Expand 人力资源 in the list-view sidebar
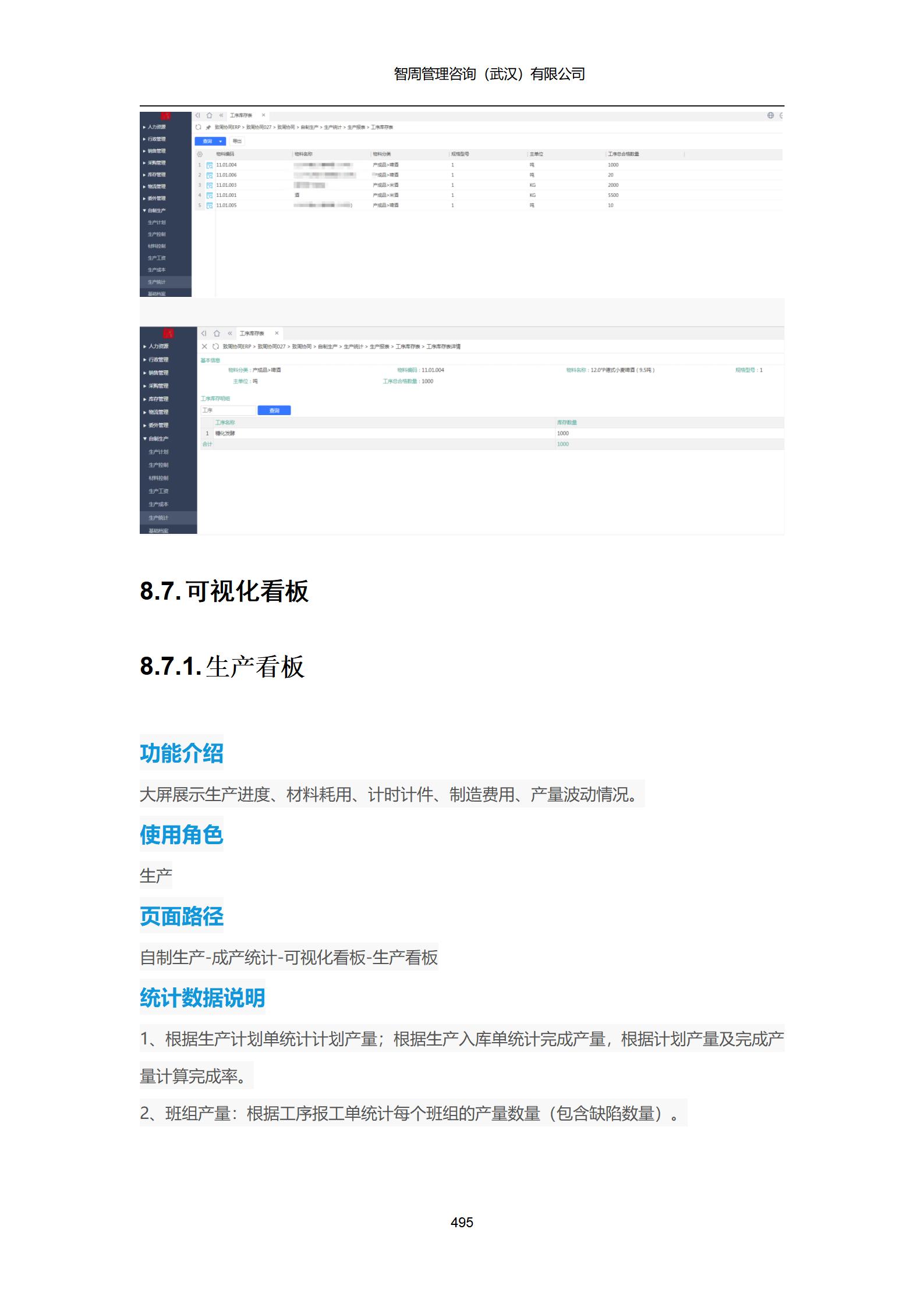The image size is (924, 1307). (155, 127)
